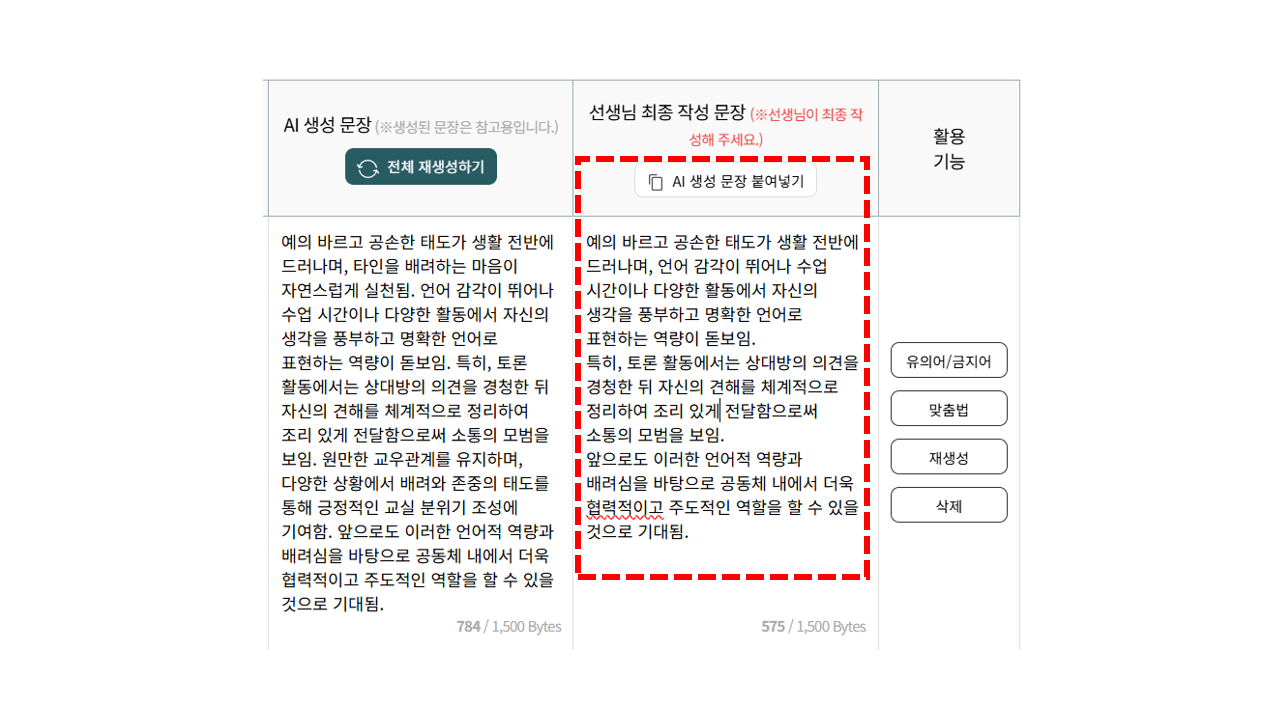Click the red-underlined word 협력적이고 in teacher text
This screenshot has height=718, width=1287.
tap(624, 508)
